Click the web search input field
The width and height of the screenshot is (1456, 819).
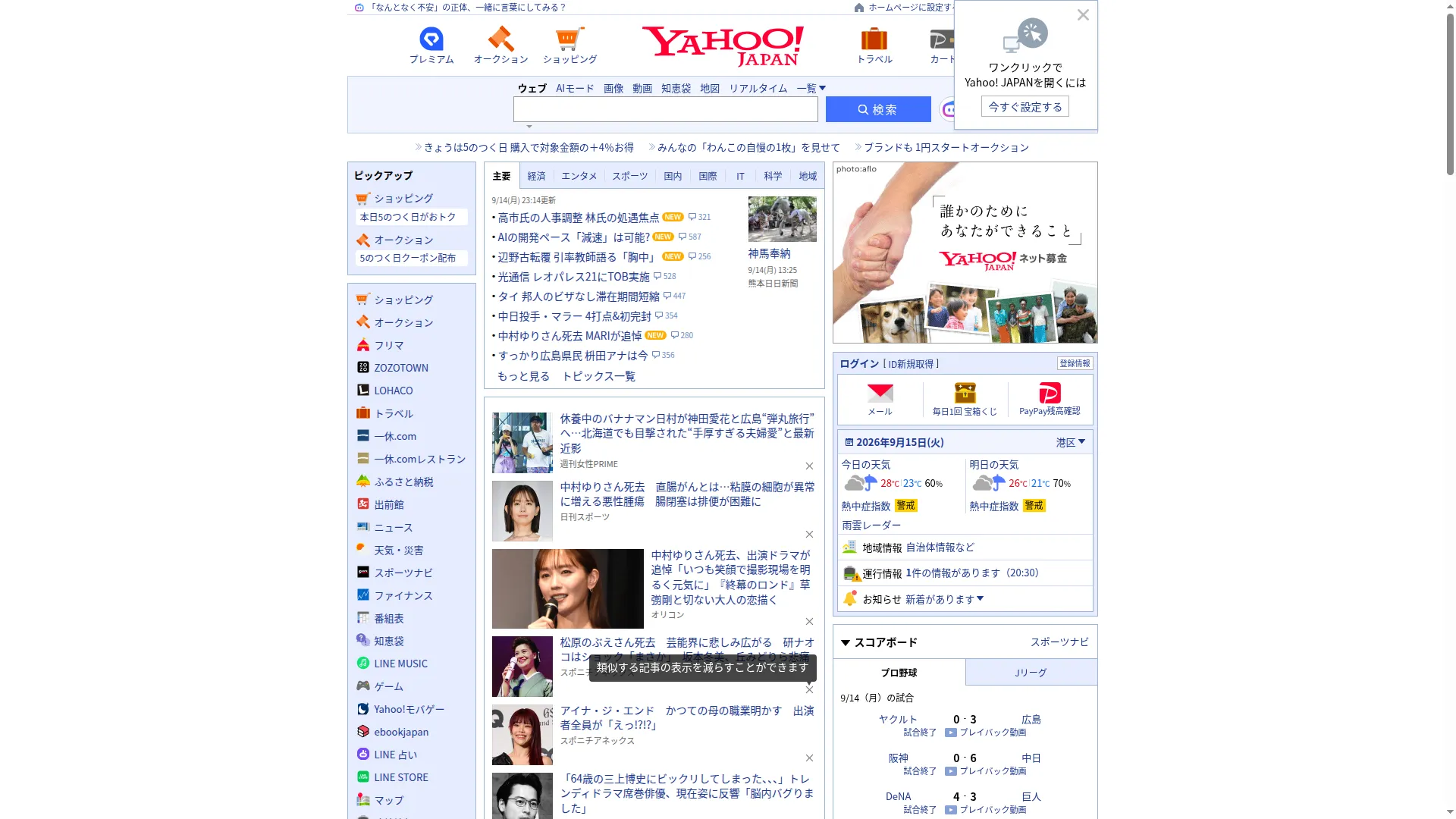(x=665, y=109)
